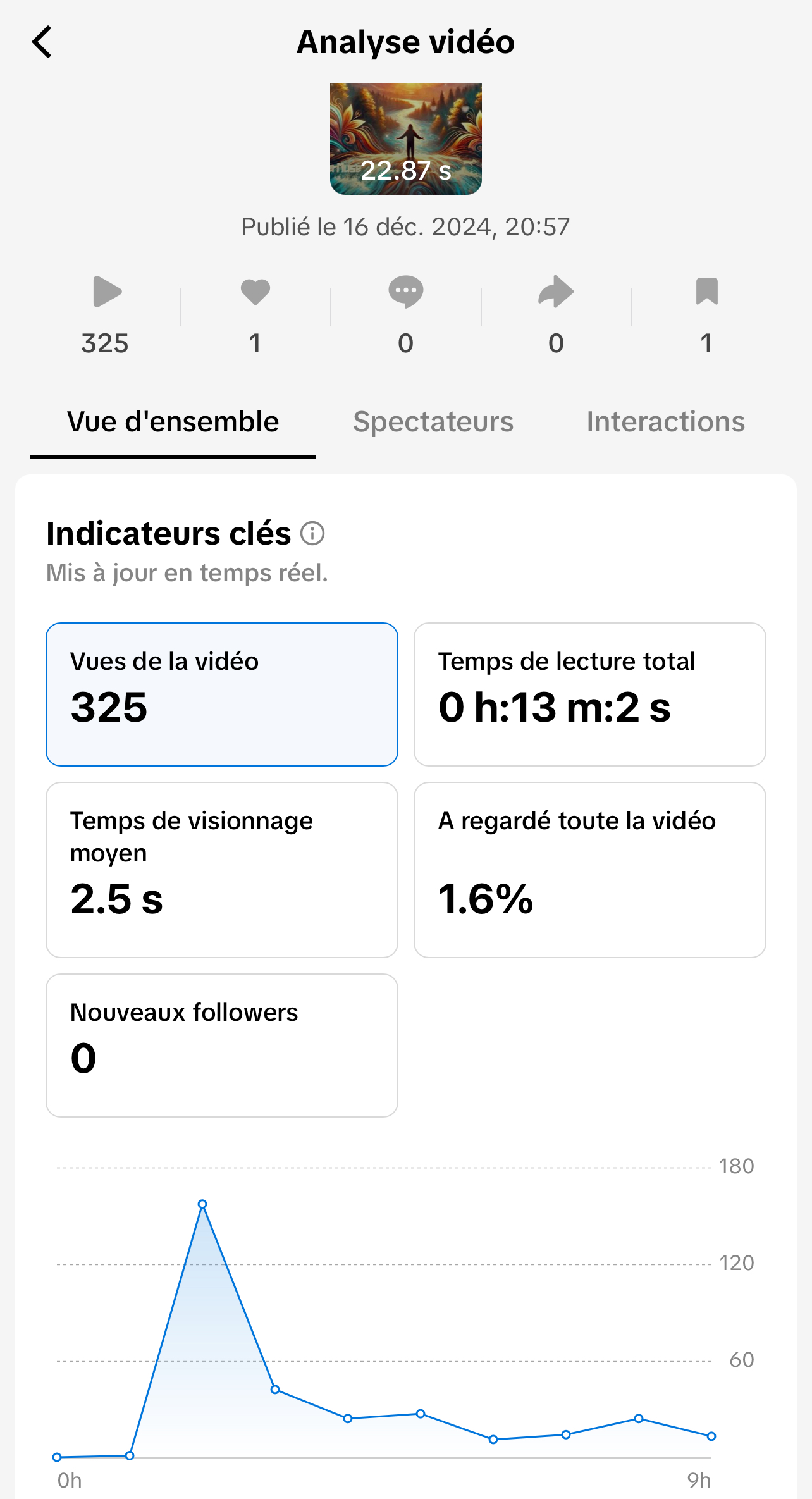Select the Vue d'ensemble tab
Screen dimensions: 812x1499
(x=173, y=422)
